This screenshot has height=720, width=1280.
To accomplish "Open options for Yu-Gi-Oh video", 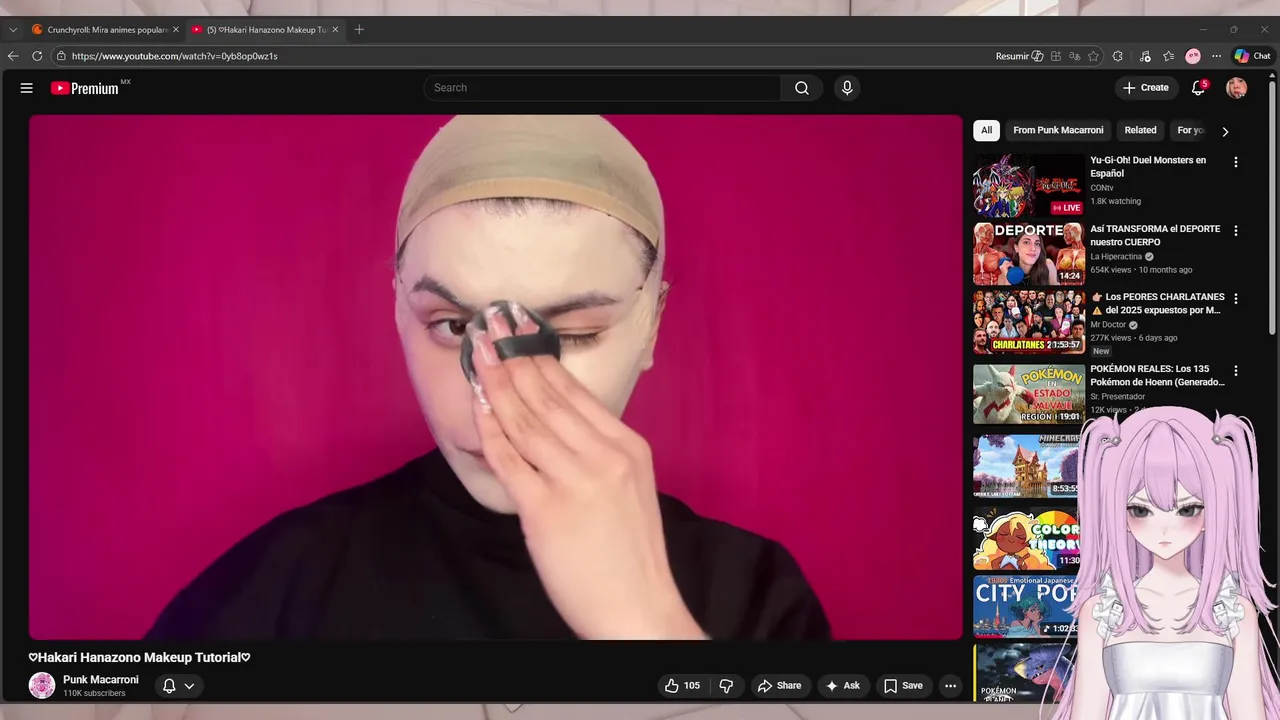I will [1235, 162].
